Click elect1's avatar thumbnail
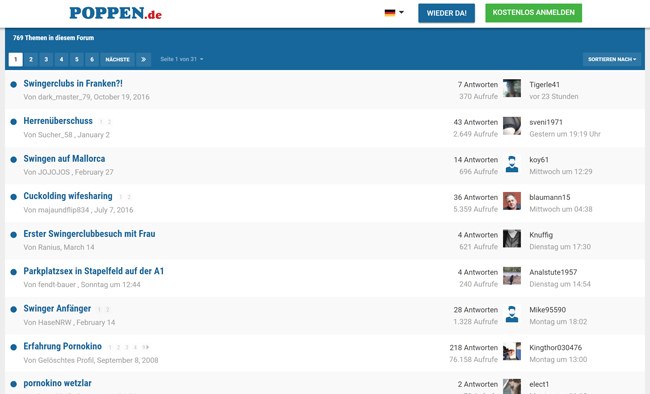Viewport: 650px width, 394px height. point(512,387)
